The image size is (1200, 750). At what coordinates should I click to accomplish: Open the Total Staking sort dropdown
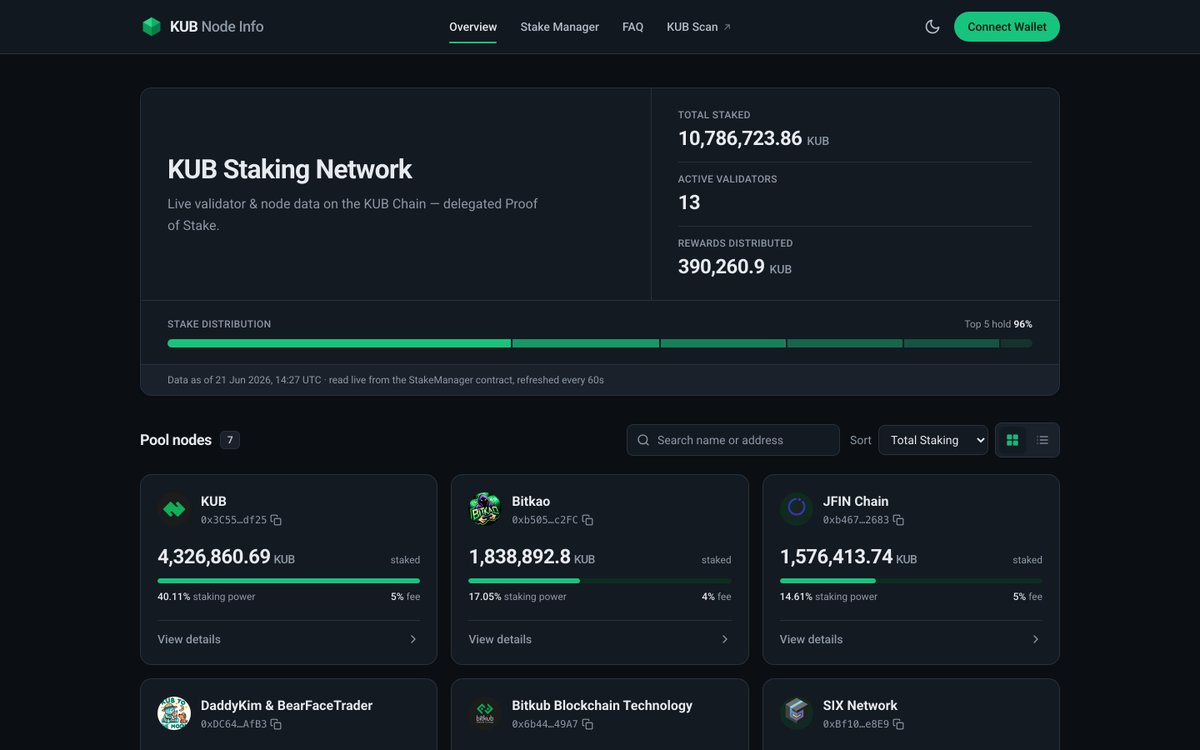tap(933, 440)
